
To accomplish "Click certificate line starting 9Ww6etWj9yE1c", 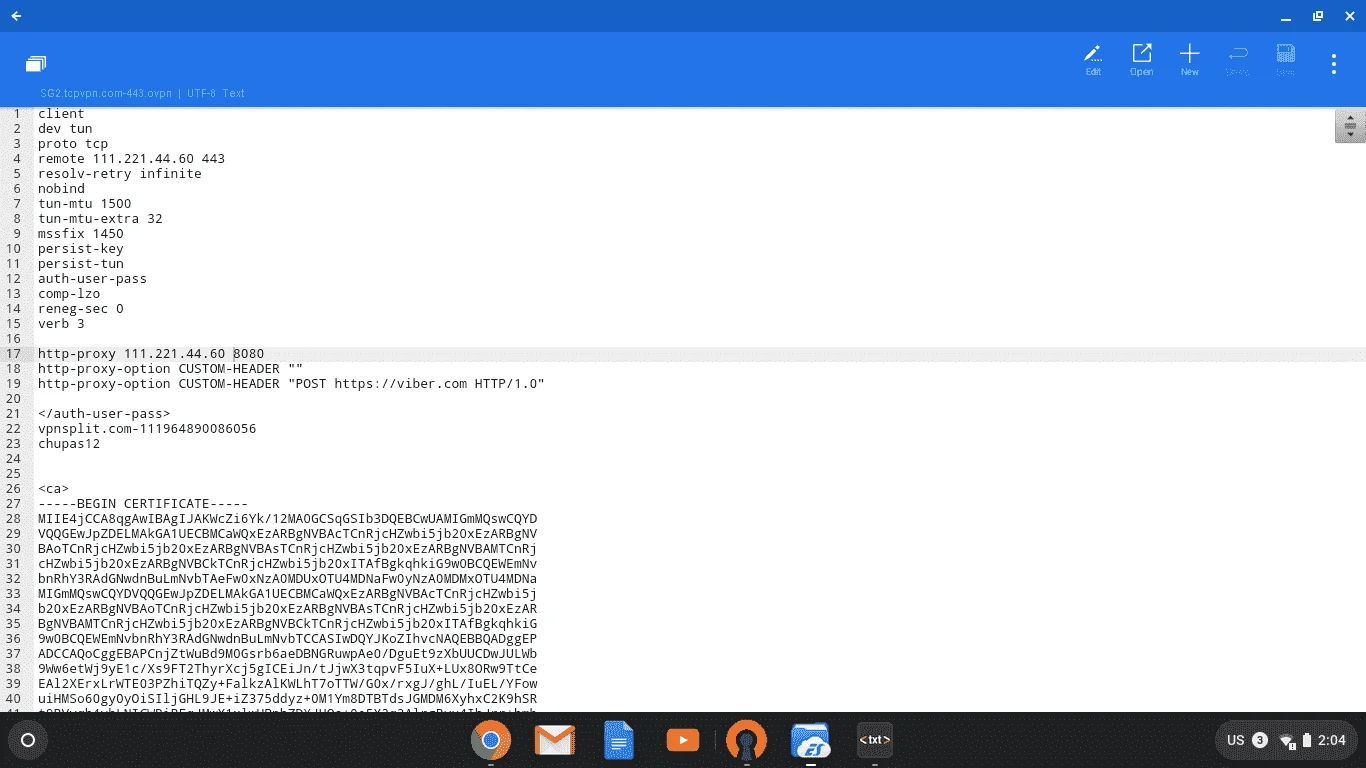I will coord(287,669).
